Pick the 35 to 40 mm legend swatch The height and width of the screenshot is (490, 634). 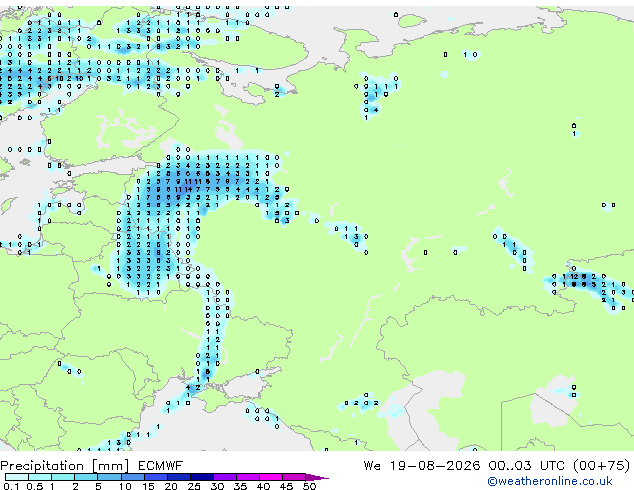pos(248,477)
